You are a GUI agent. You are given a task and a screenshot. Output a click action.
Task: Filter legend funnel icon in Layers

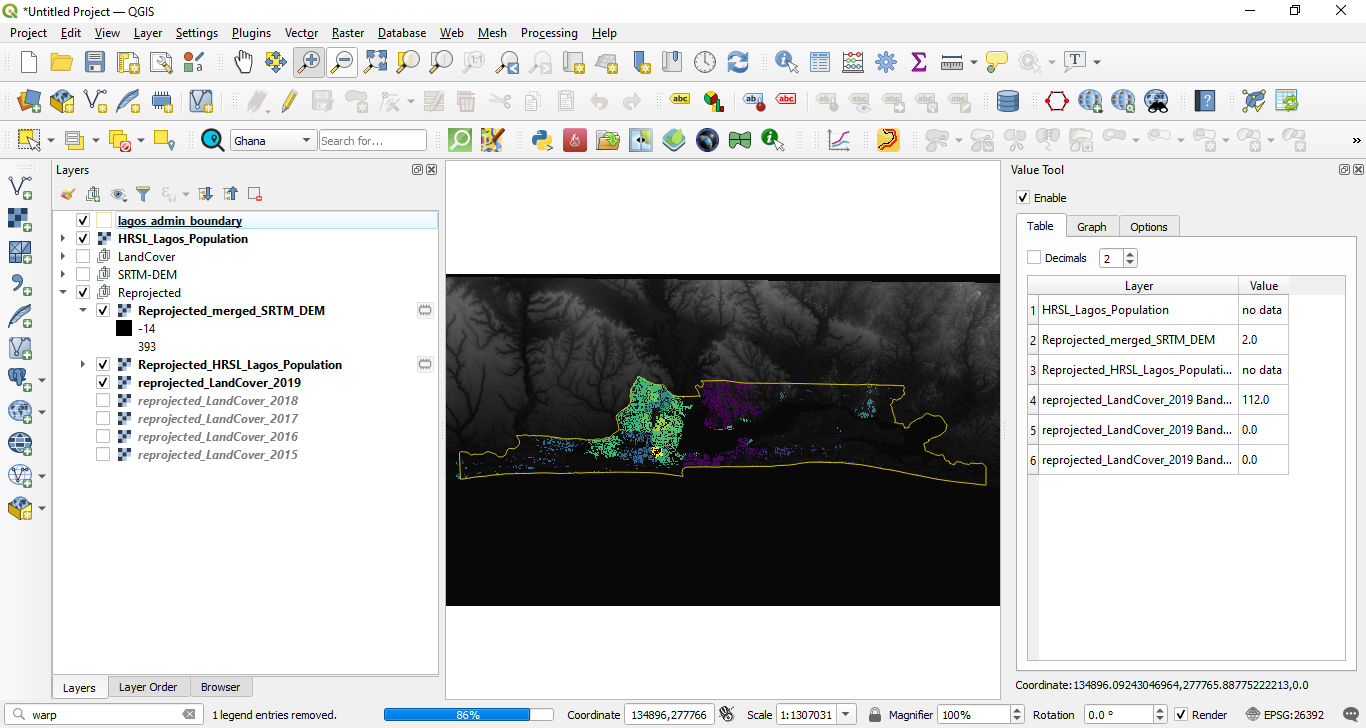tap(143, 194)
